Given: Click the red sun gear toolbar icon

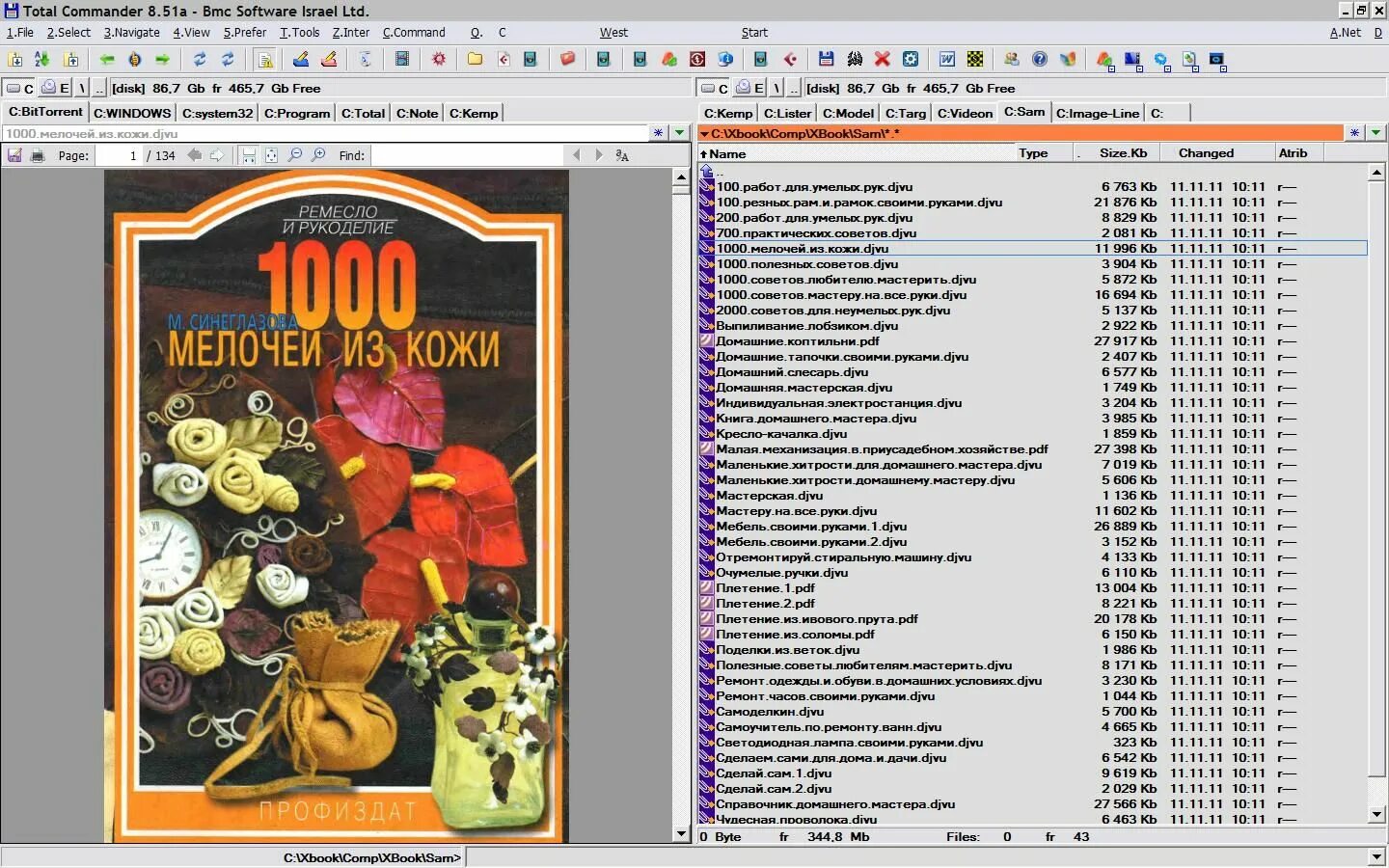Looking at the screenshot, I should pyautogui.click(x=439, y=60).
